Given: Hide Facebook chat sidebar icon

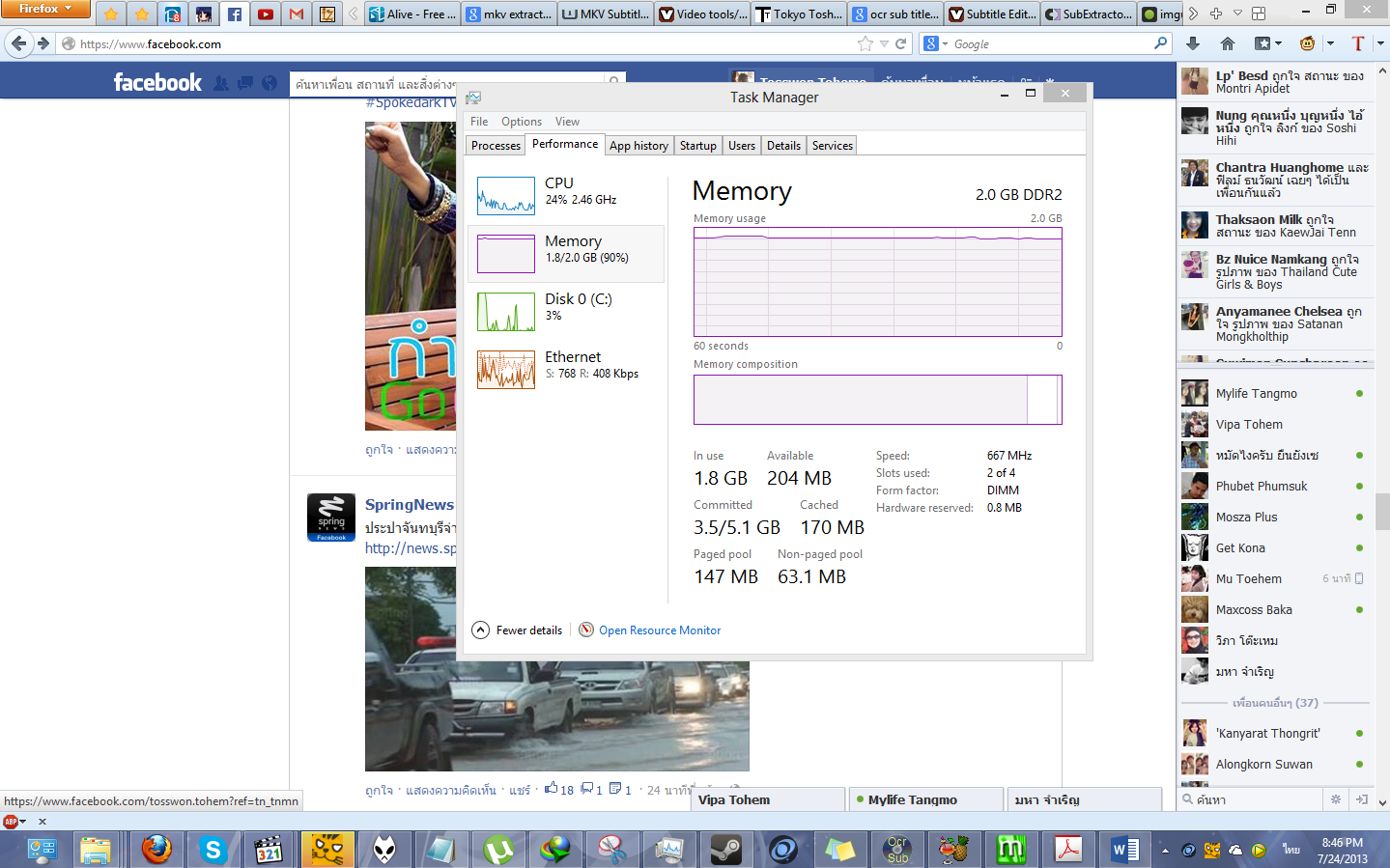Looking at the screenshot, I should pyautogui.click(x=1361, y=799).
